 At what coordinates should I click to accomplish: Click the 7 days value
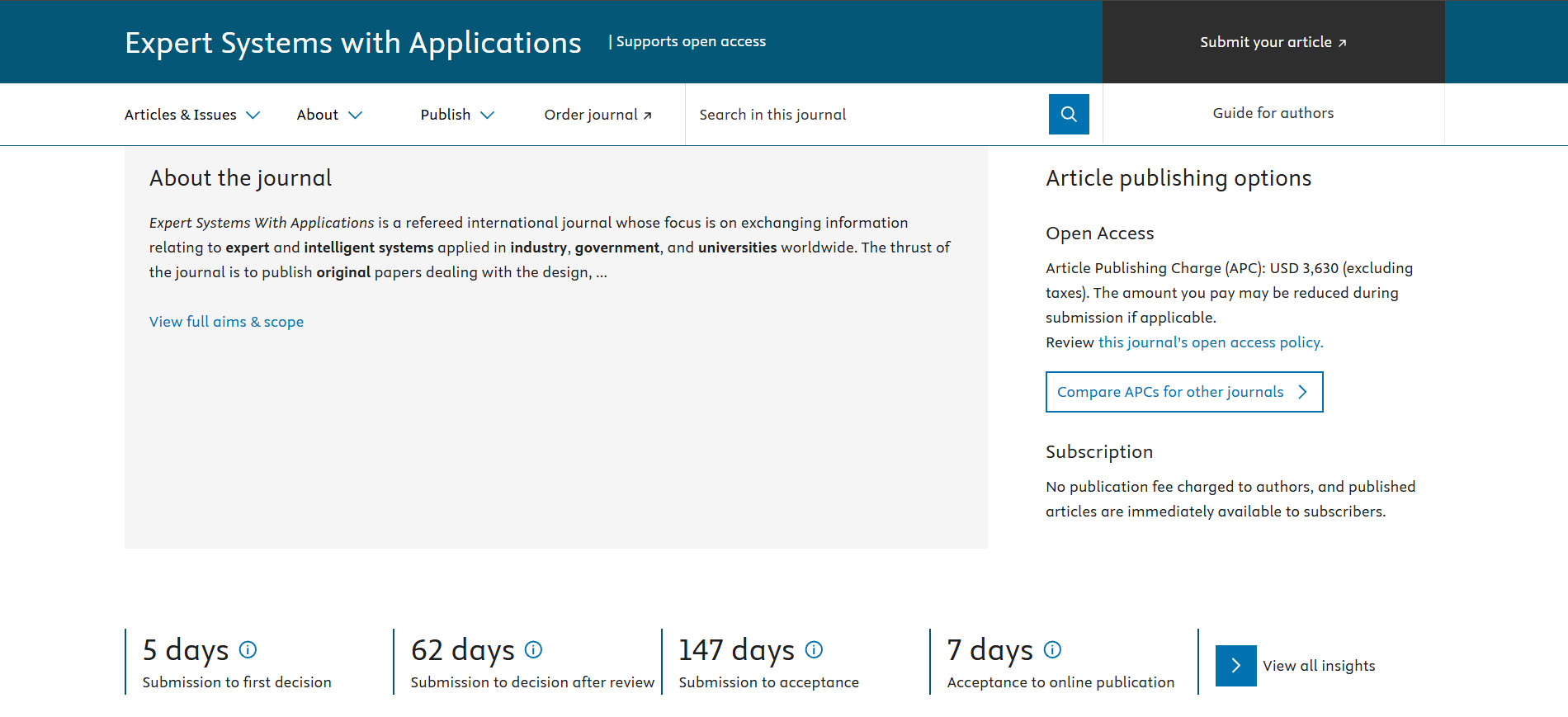(990, 650)
